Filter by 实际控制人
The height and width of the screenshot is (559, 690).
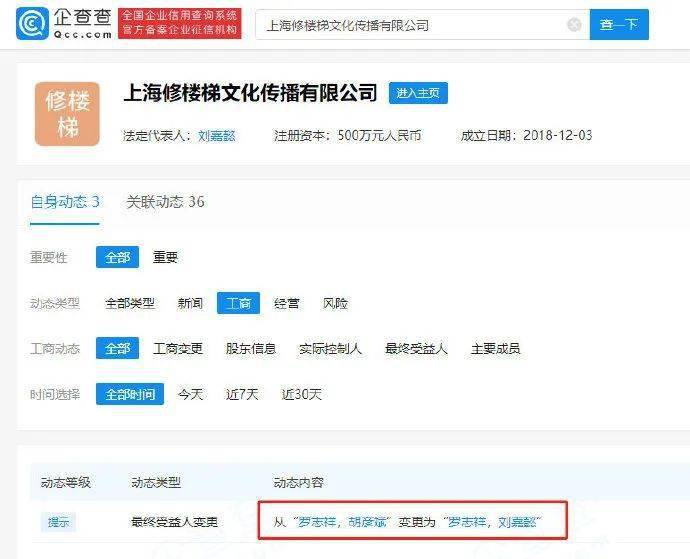(330, 349)
